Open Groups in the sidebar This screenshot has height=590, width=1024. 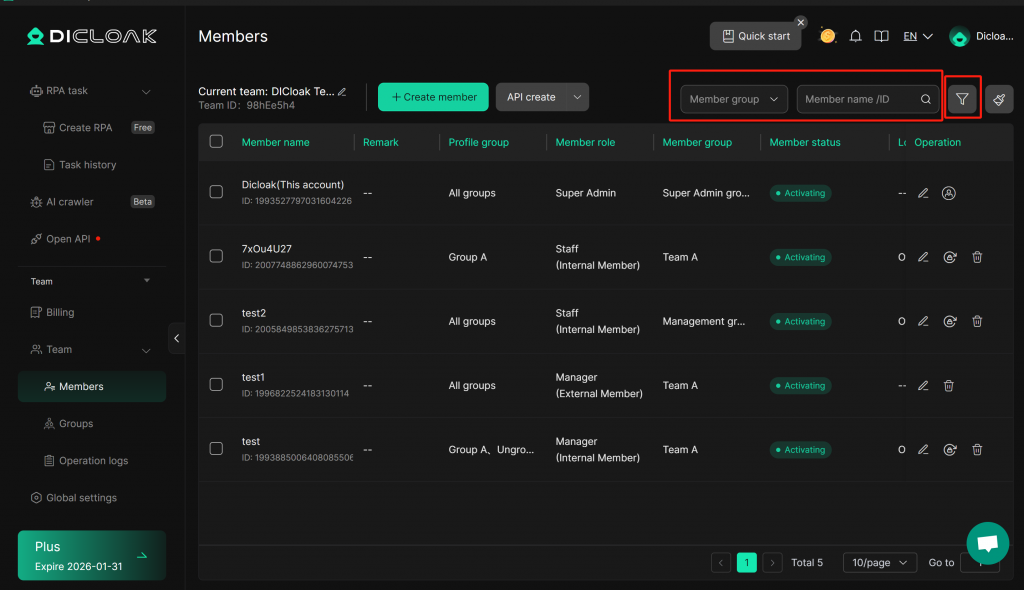[76, 424]
